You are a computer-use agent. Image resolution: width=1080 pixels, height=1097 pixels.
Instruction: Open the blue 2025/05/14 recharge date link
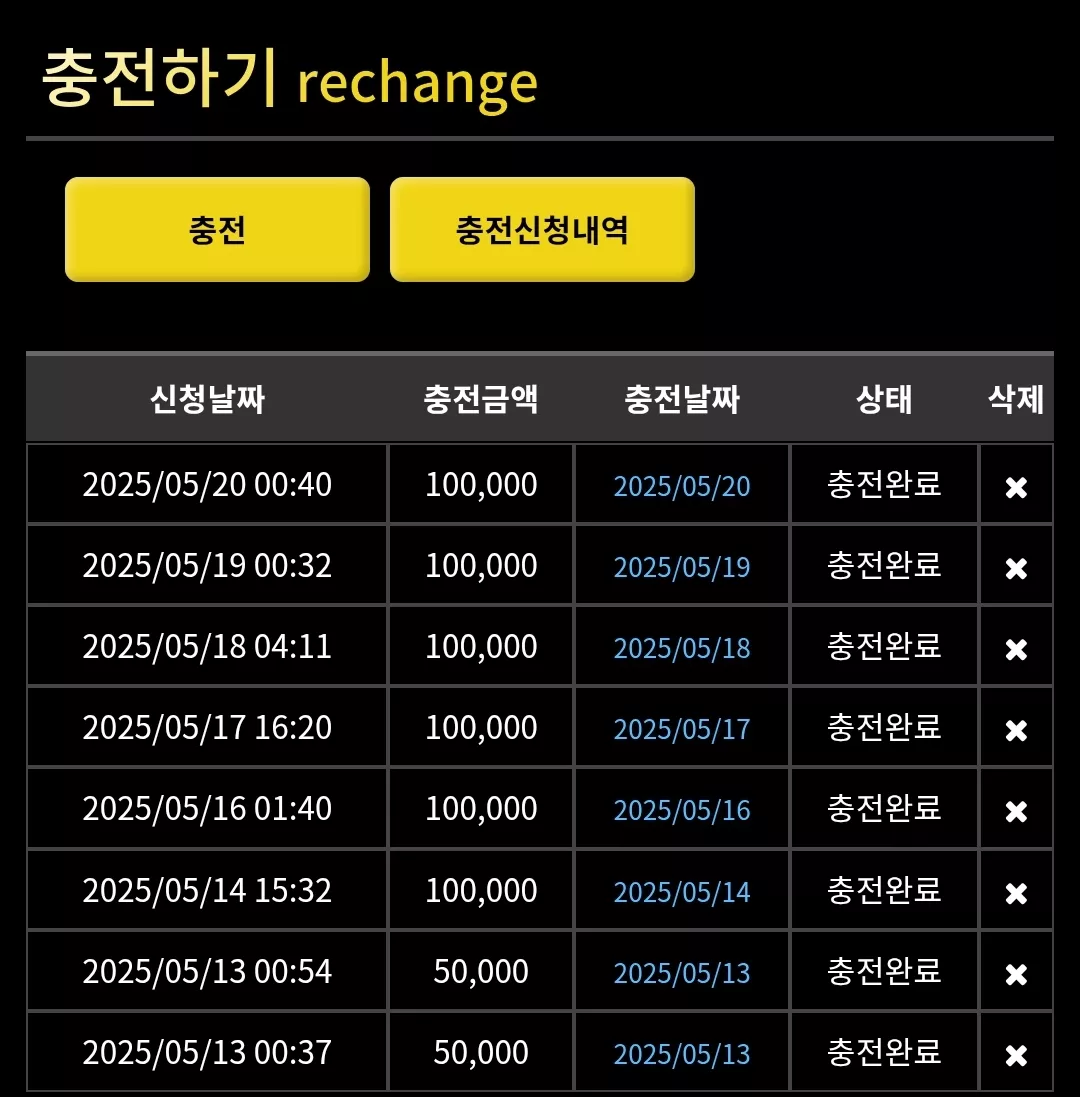682,893
